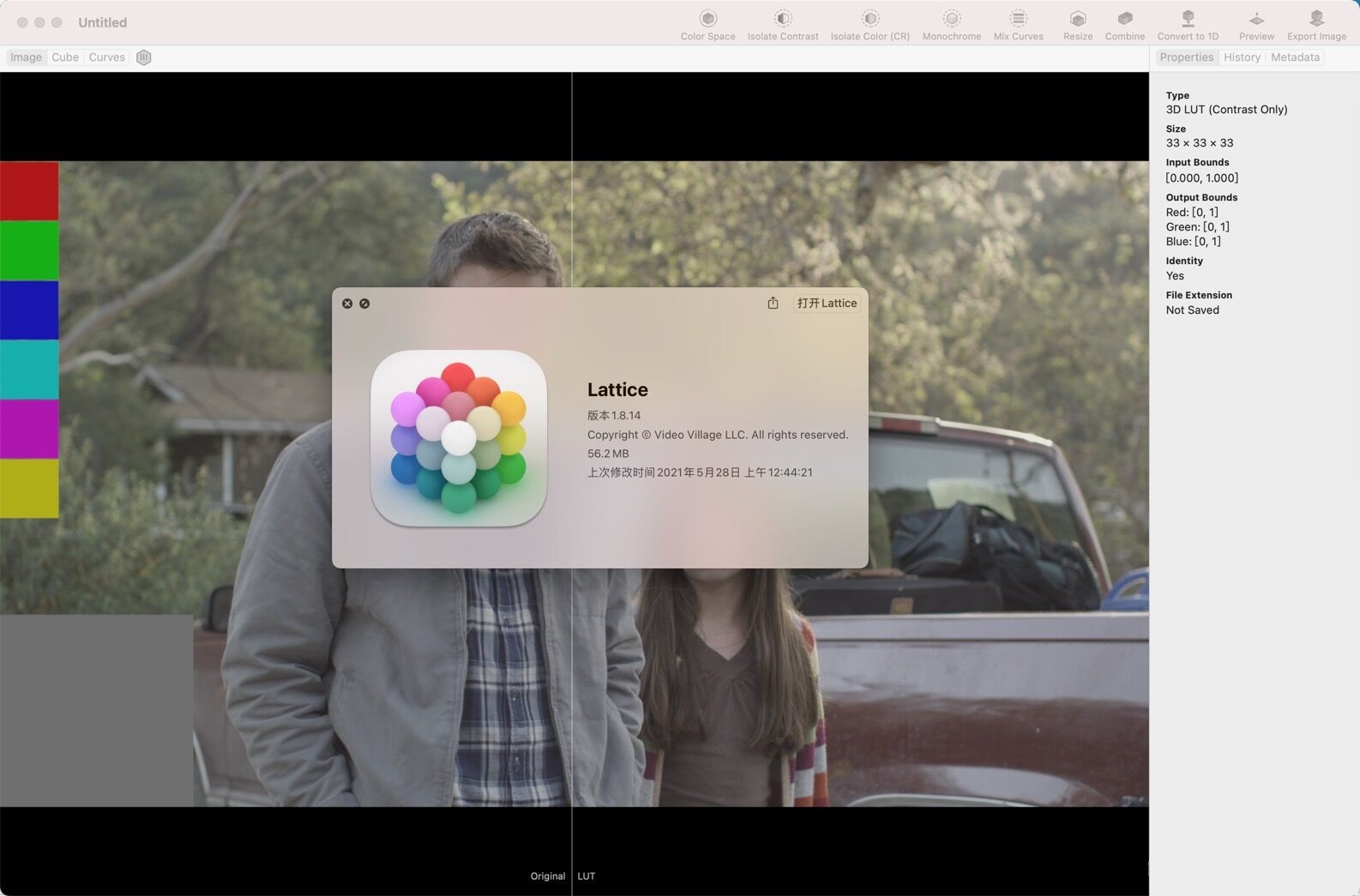The width and height of the screenshot is (1360, 896).
Task: Apply Isolate Contrast to the LUT
Action: 782,25
